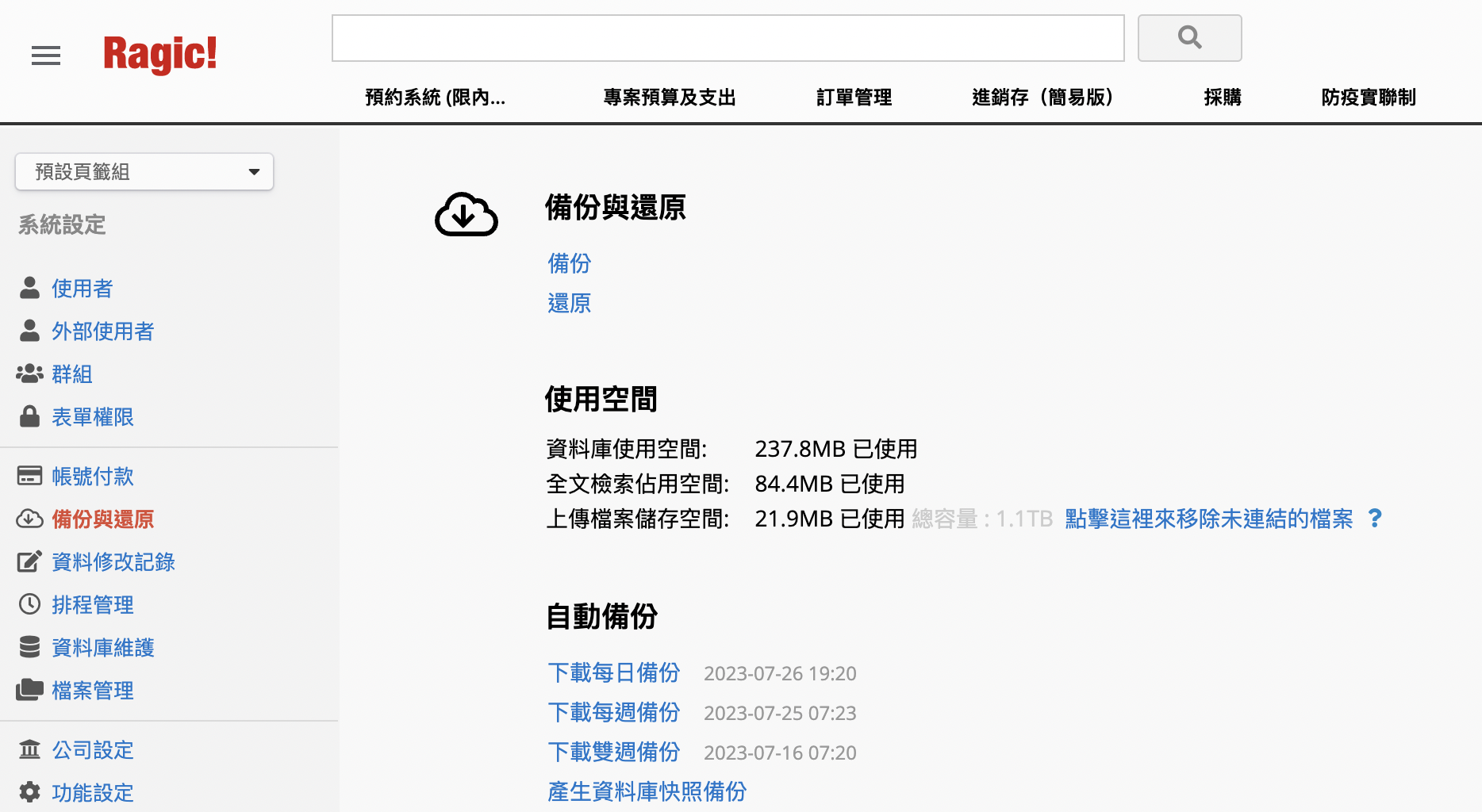Open the 專案預算及支出 tab
This screenshot has height=812, width=1482.
[x=670, y=98]
